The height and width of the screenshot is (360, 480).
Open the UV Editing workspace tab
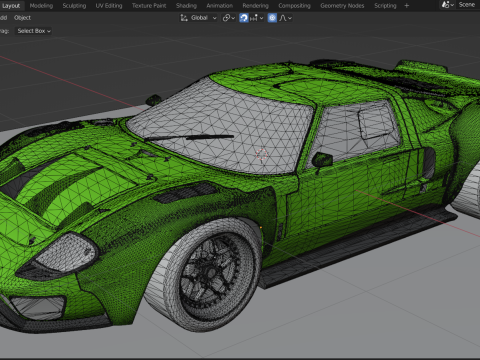tap(109, 6)
